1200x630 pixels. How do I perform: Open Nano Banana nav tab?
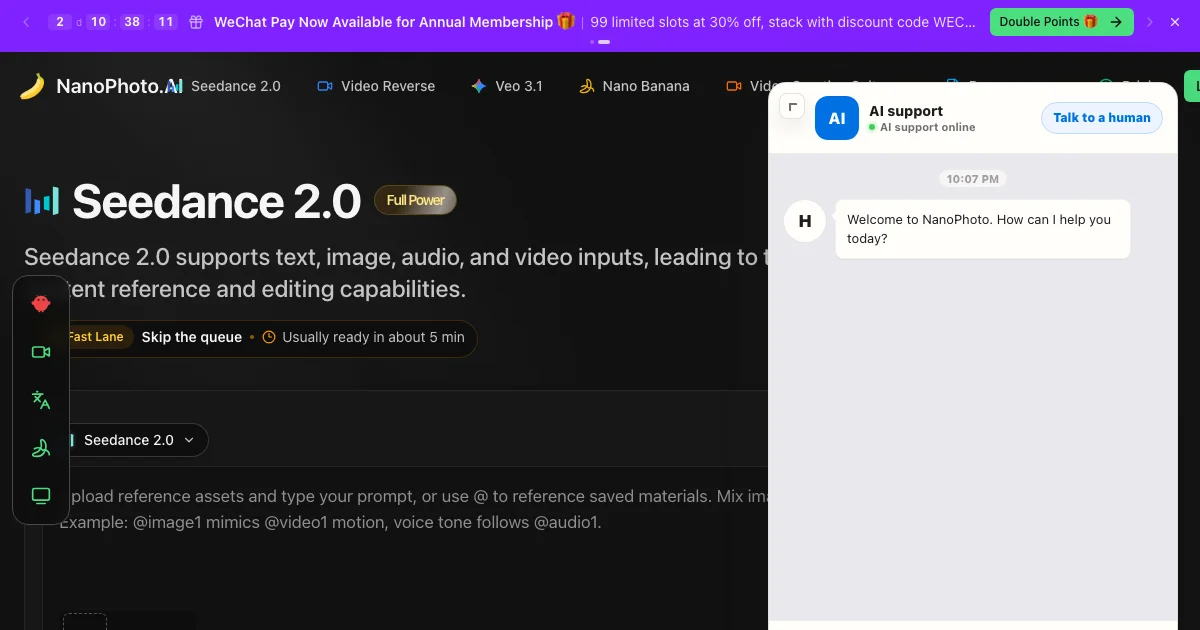634,86
